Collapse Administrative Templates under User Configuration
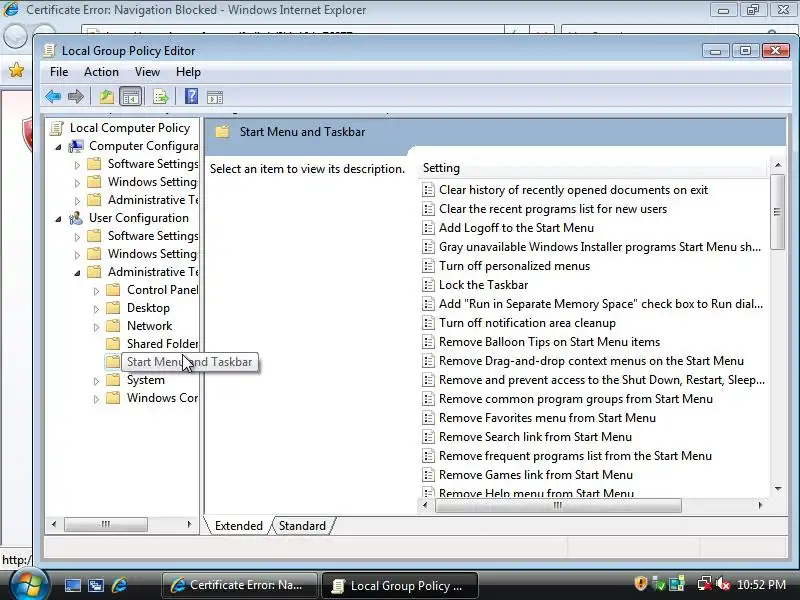Viewport: 800px width, 600px height. pyautogui.click(x=77, y=273)
